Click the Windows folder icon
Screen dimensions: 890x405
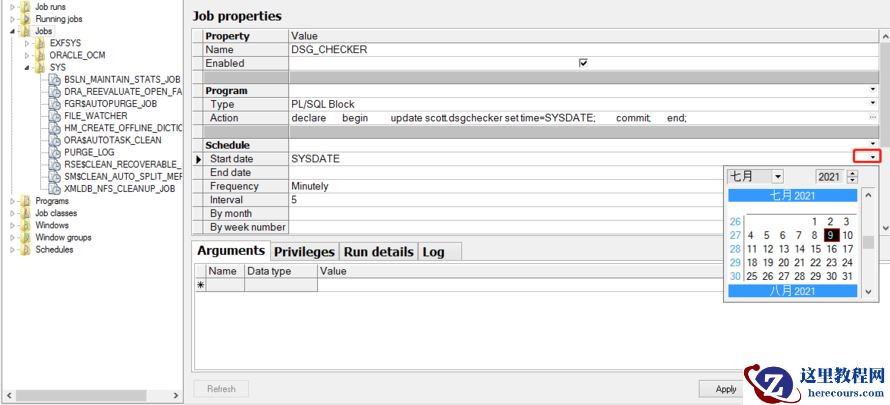pos(25,225)
